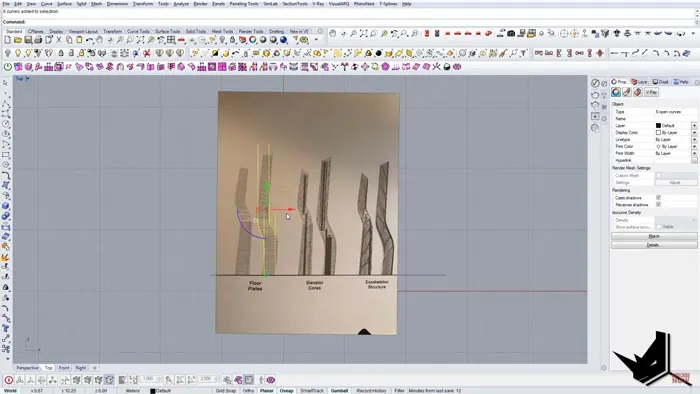
Task: Click the pink circular icon ending bottom toolbar
Action: tap(271, 380)
